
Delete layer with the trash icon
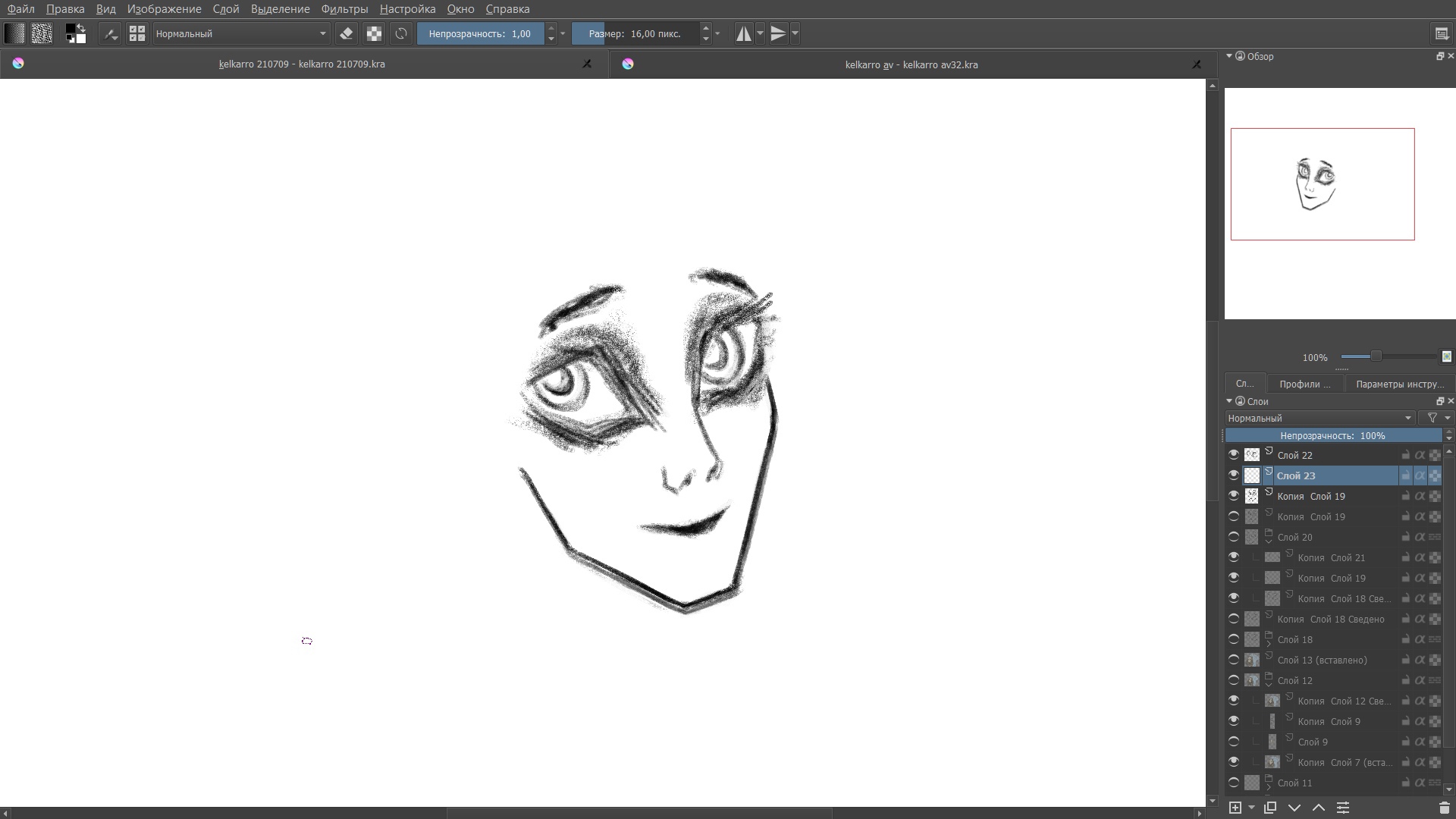1444,808
